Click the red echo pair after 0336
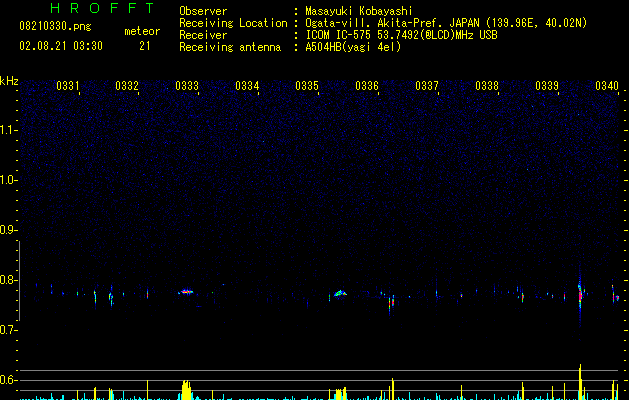This screenshot has width=629, height=400. 391,303
